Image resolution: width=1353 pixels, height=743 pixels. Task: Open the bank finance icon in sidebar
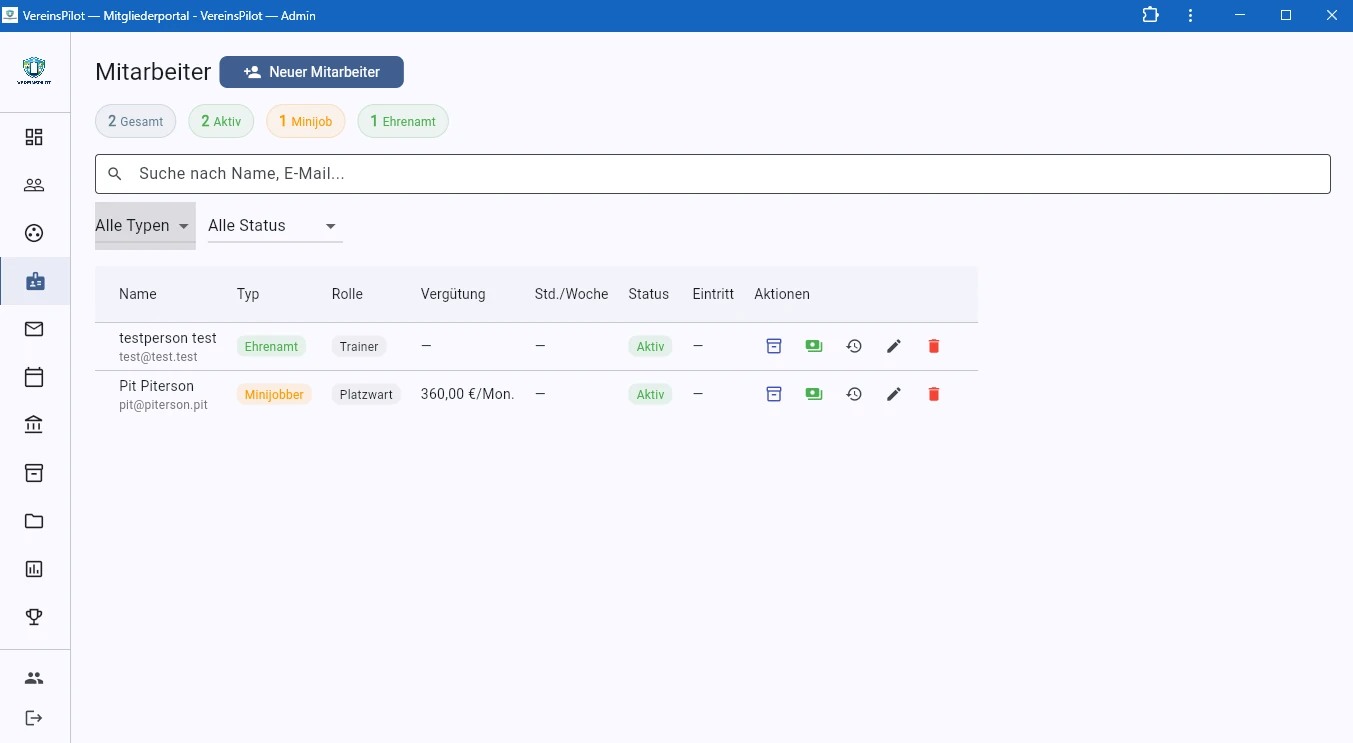[34, 425]
